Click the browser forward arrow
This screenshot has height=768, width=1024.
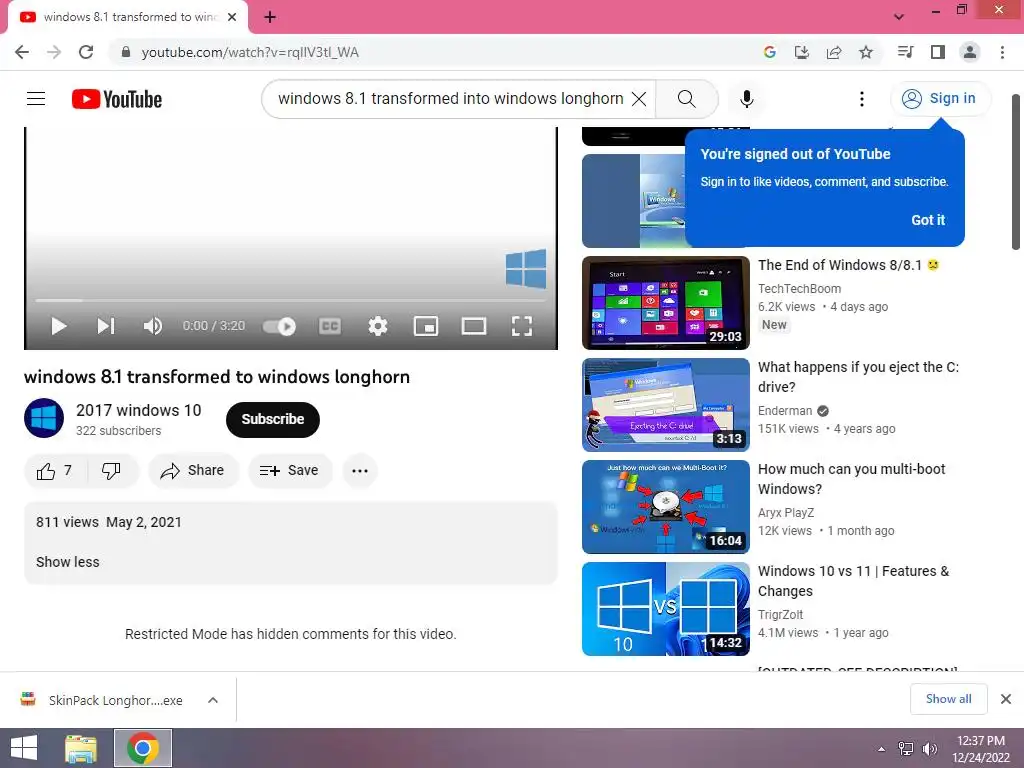click(x=54, y=52)
